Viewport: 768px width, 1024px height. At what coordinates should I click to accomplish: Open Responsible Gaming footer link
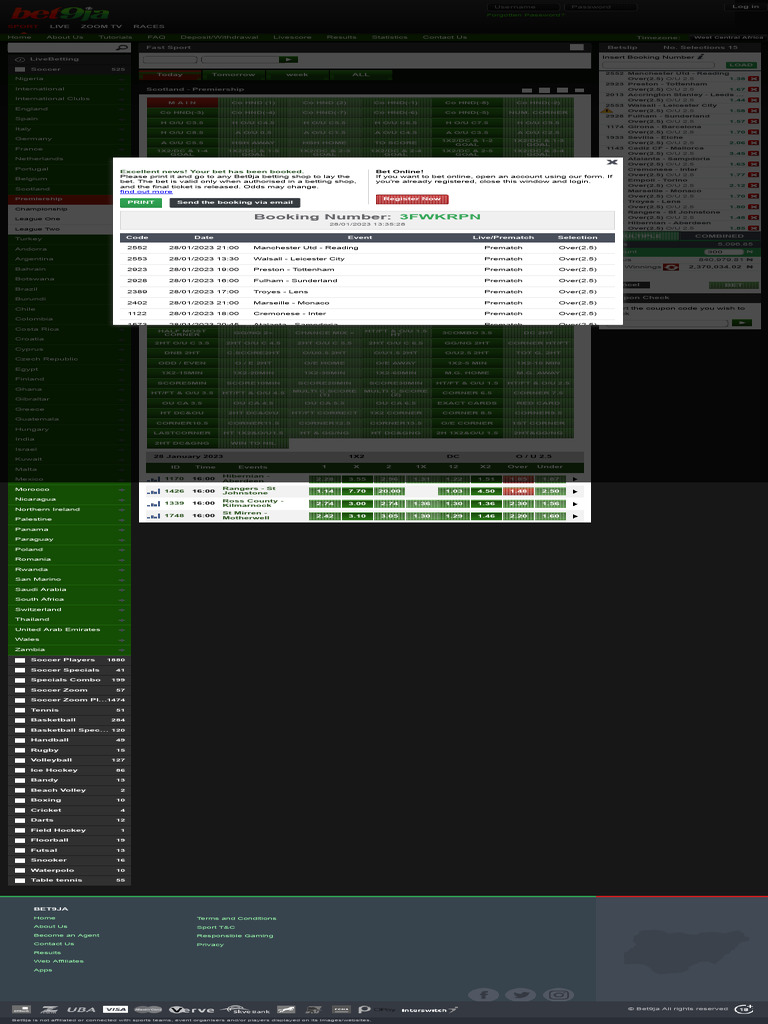tap(234, 936)
